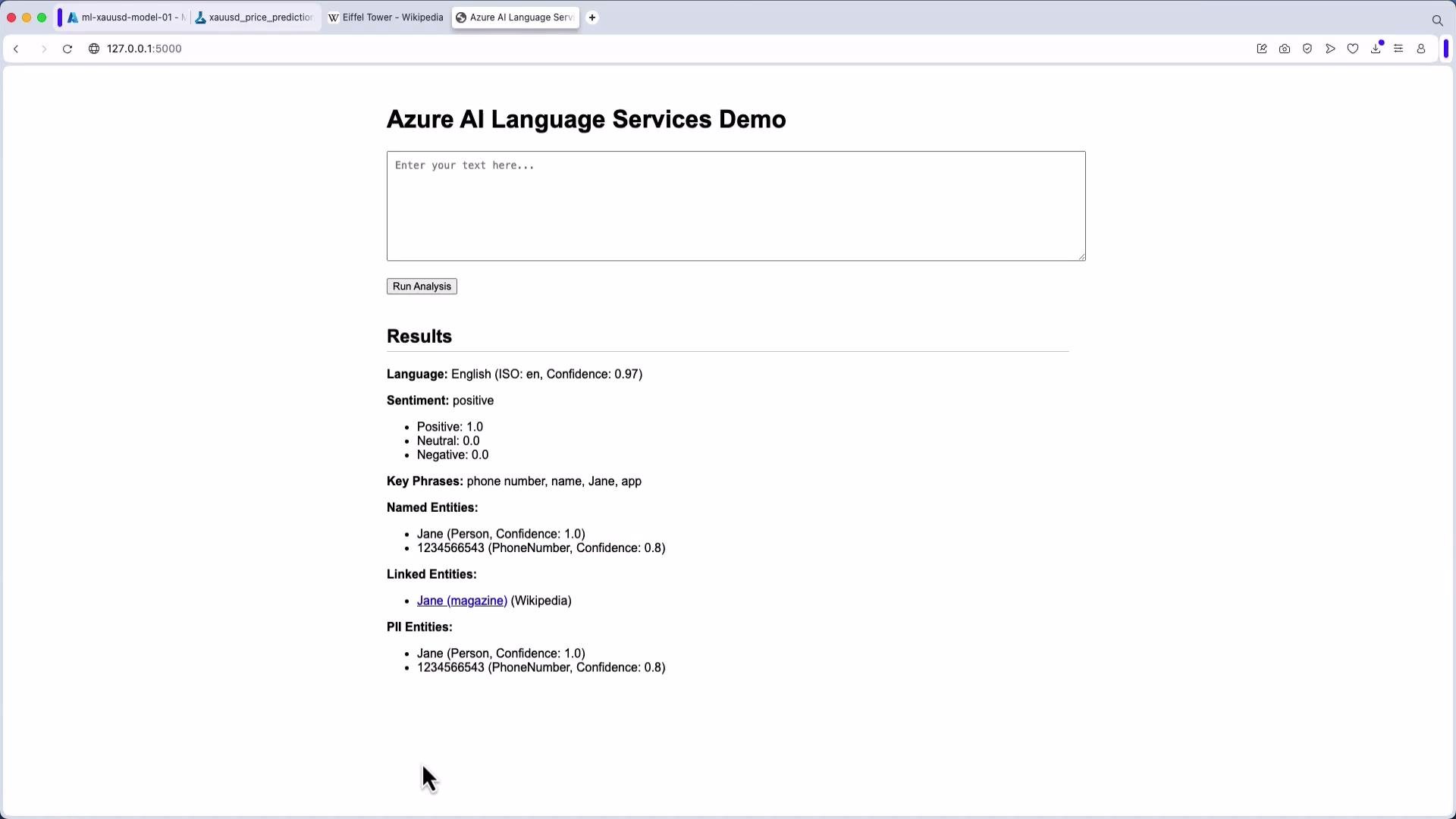
Task: Open the user profile icon
Action: 1421,49
